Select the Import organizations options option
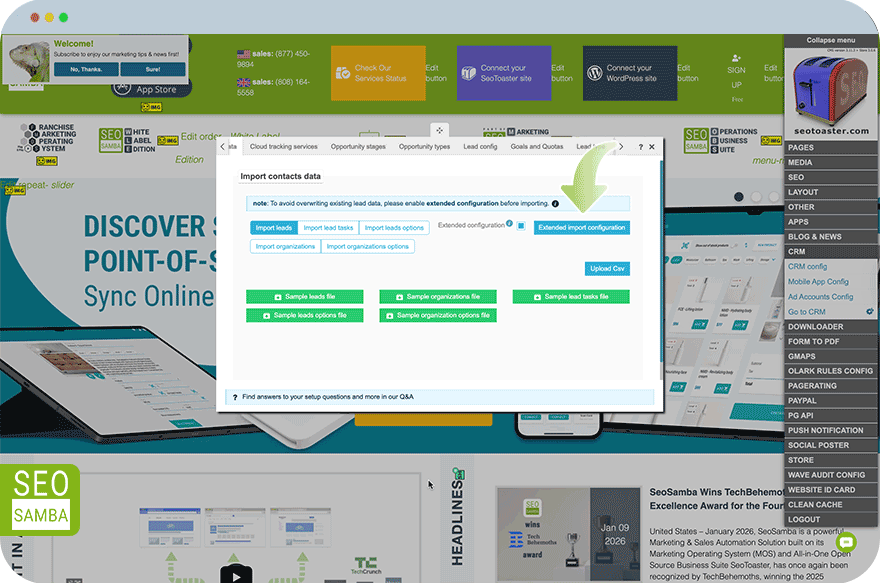 pyautogui.click(x=368, y=246)
